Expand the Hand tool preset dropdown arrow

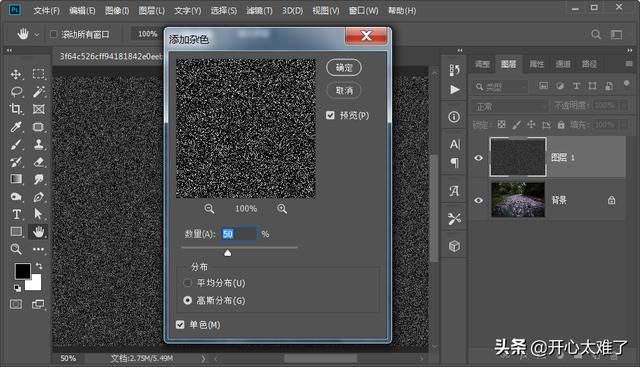tap(37, 35)
